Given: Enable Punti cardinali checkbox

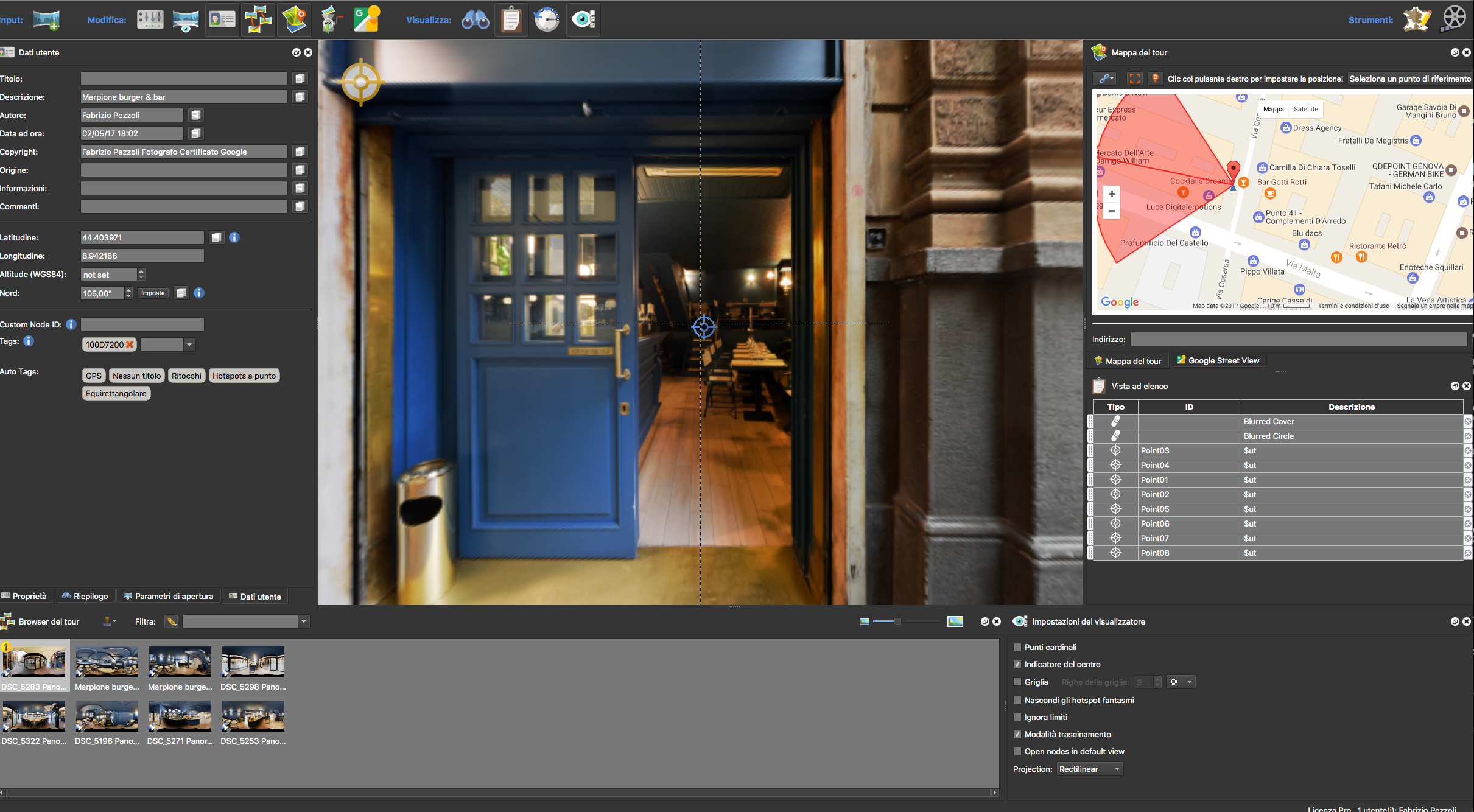Looking at the screenshot, I should (1017, 647).
